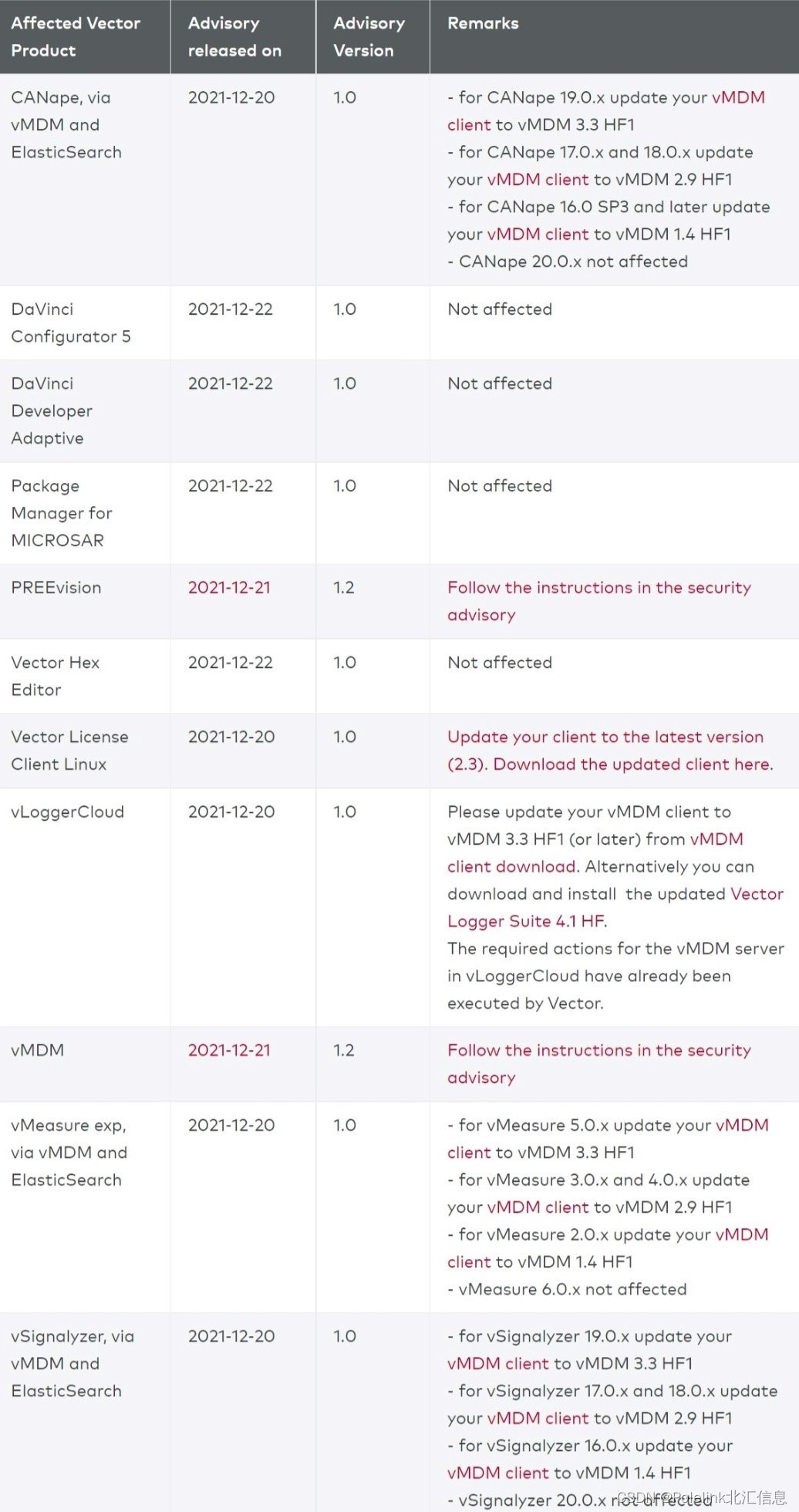Open vMDM client link for vSignalyzer 16.0.x
799x1512 pixels.
[498, 1473]
